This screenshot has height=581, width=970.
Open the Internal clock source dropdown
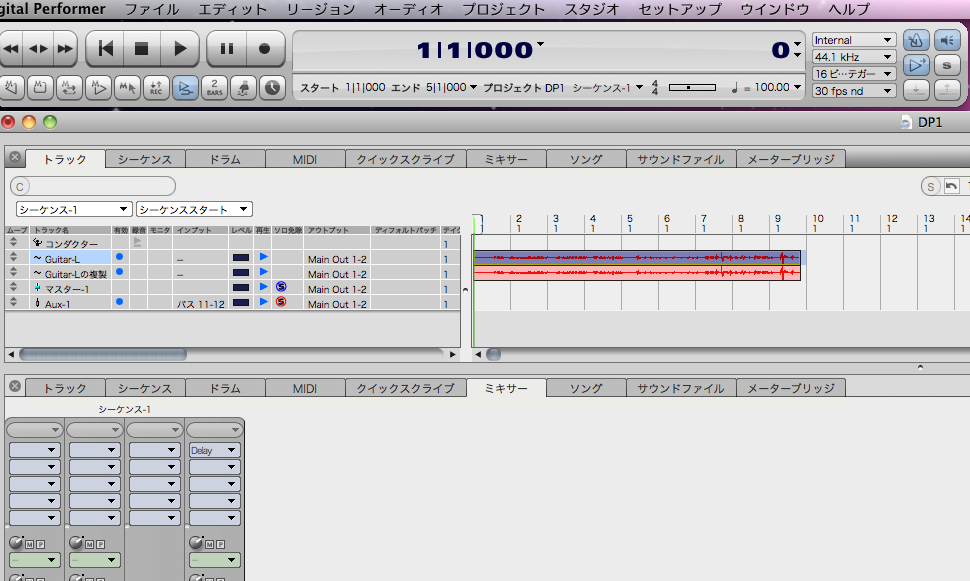[854, 40]
